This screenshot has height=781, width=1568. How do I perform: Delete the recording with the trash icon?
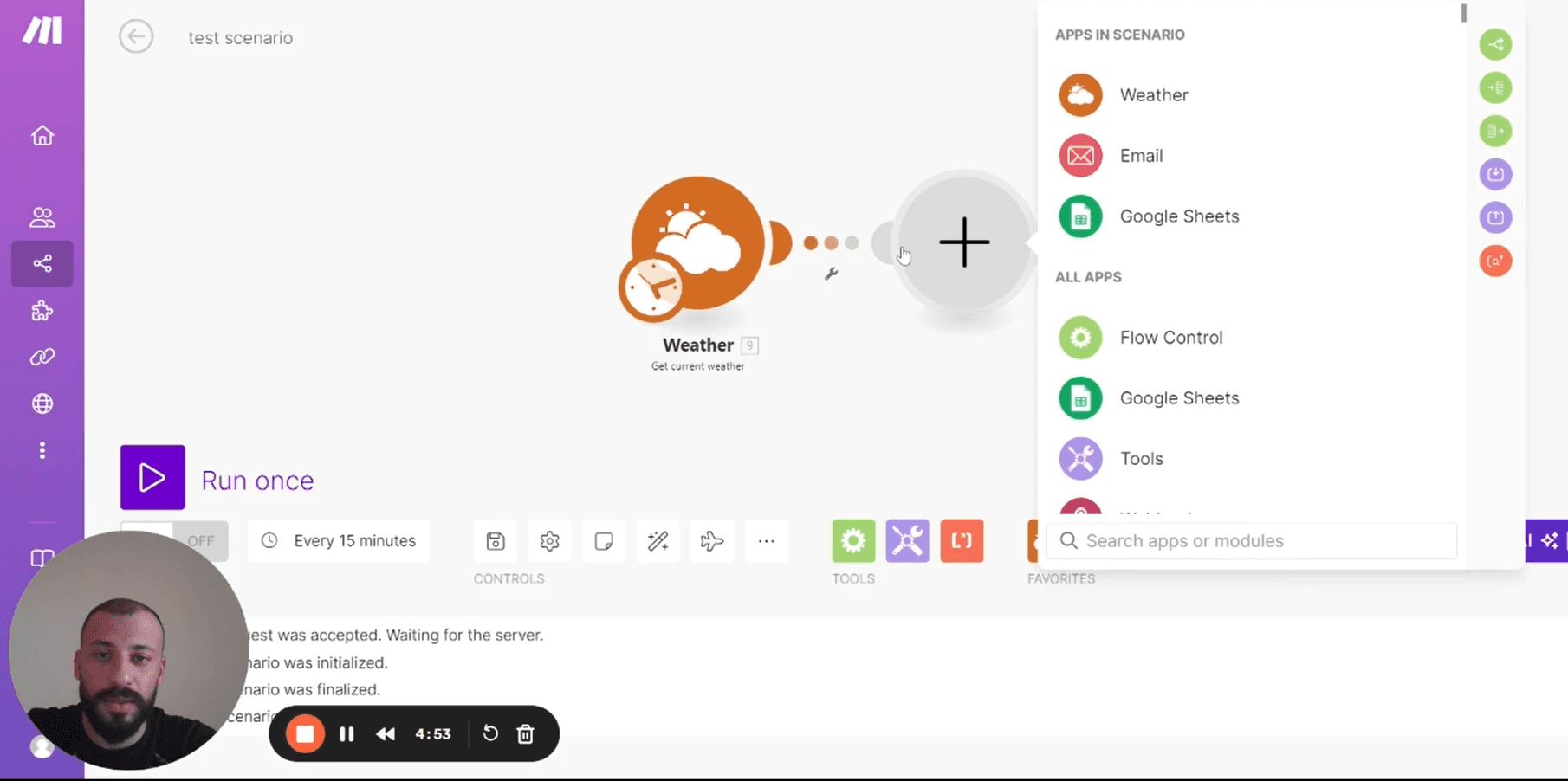(x=525, y=734)
